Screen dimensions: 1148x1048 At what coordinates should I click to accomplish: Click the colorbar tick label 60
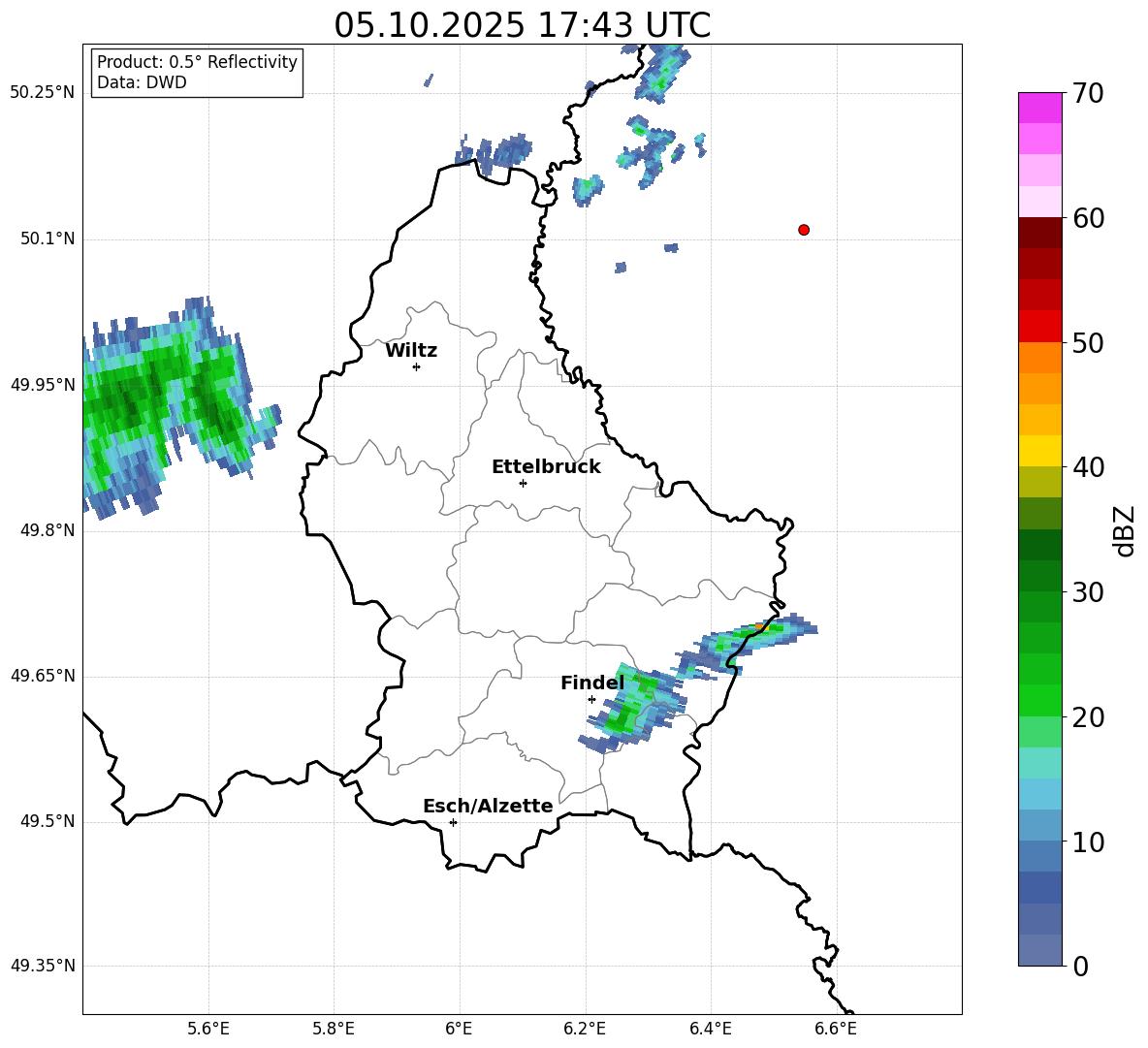(1088, 218)
